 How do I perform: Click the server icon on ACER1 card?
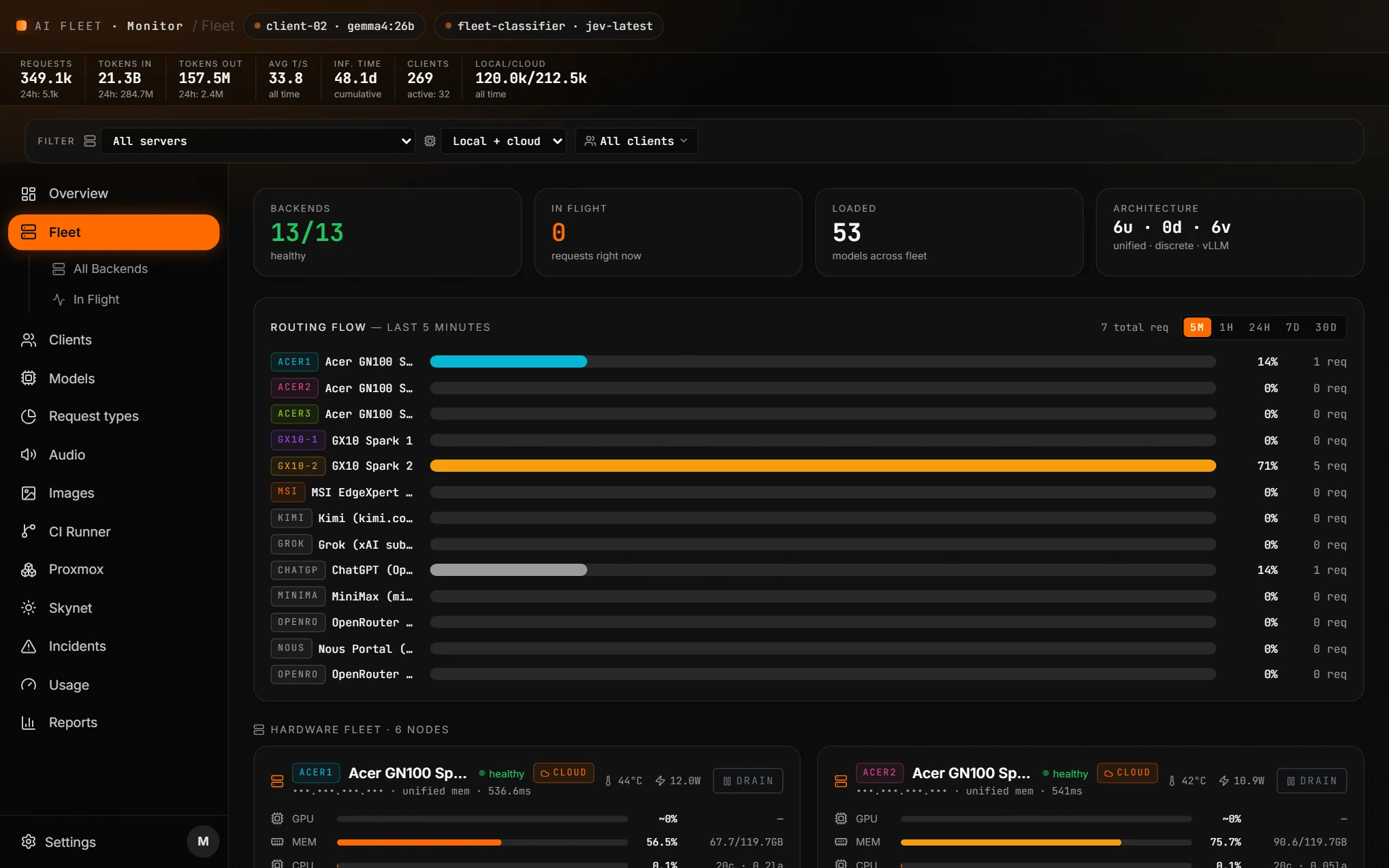pyautogui.click(x=277, y=781)
